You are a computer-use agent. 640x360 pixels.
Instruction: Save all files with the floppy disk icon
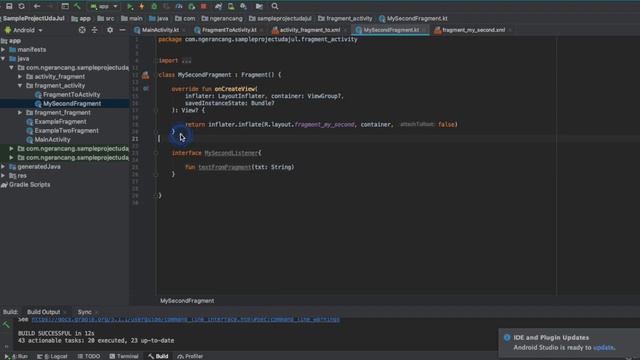[9, 6]
